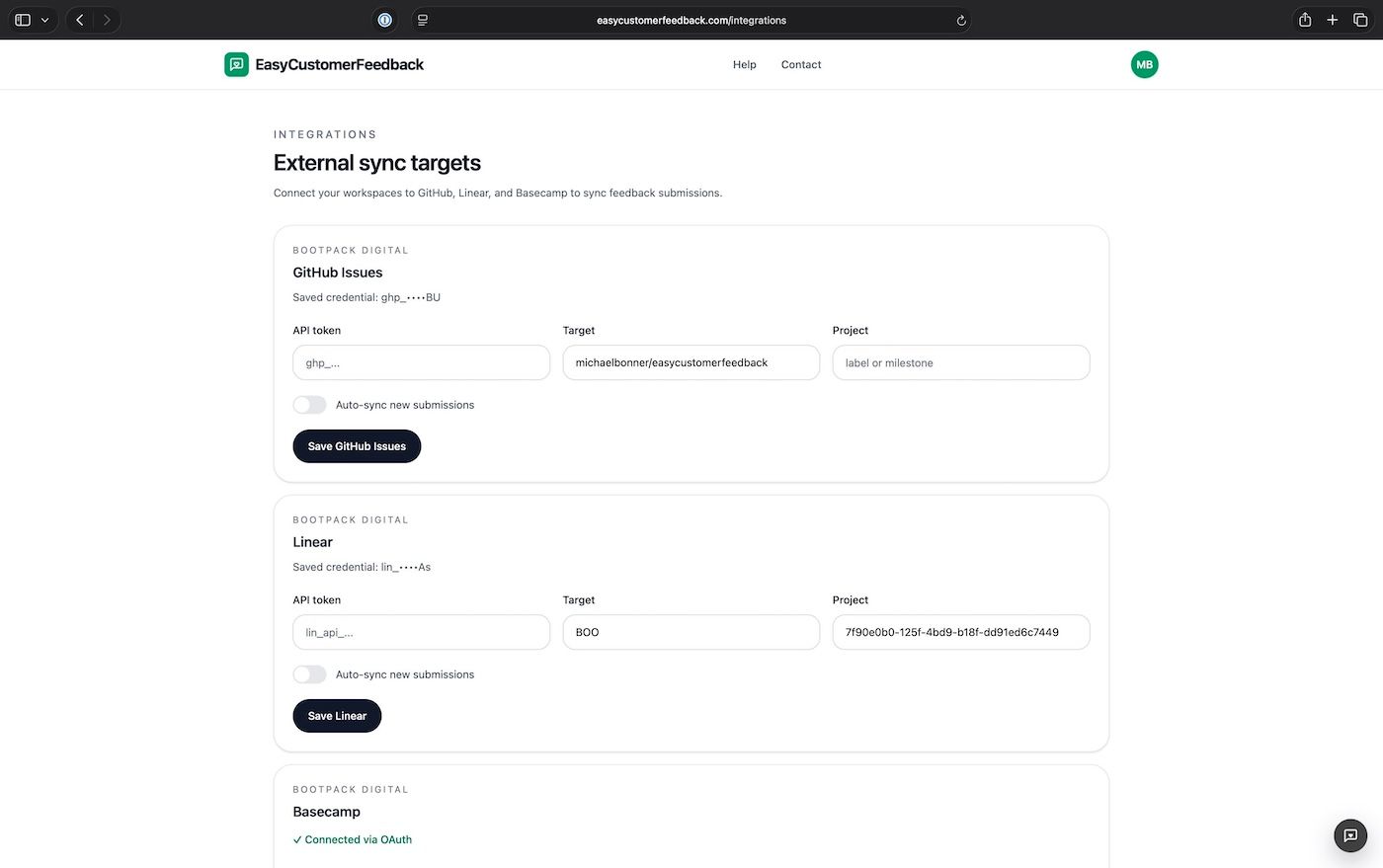Screen dimensions: 1383x868
Task: Open the Help menu item
Action: click(x=744, y=64)
